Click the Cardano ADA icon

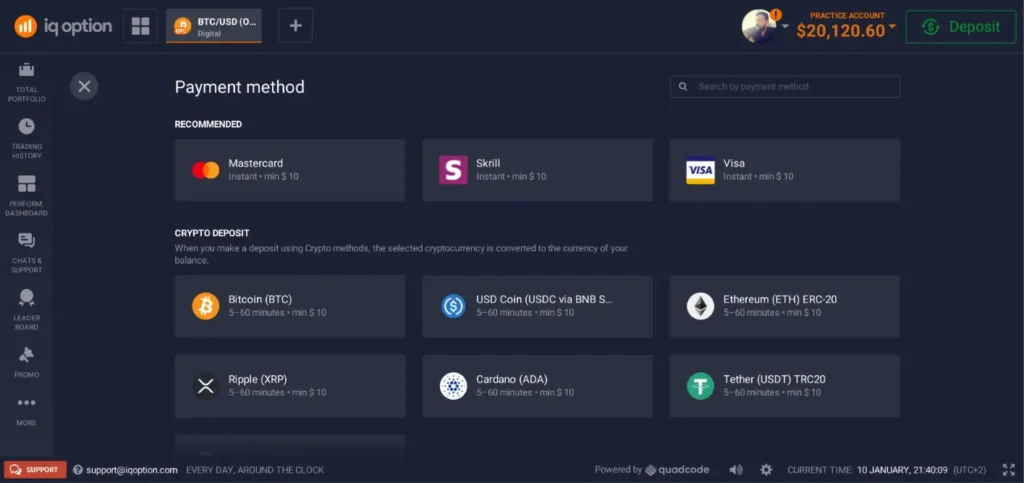tap(453, 386)
